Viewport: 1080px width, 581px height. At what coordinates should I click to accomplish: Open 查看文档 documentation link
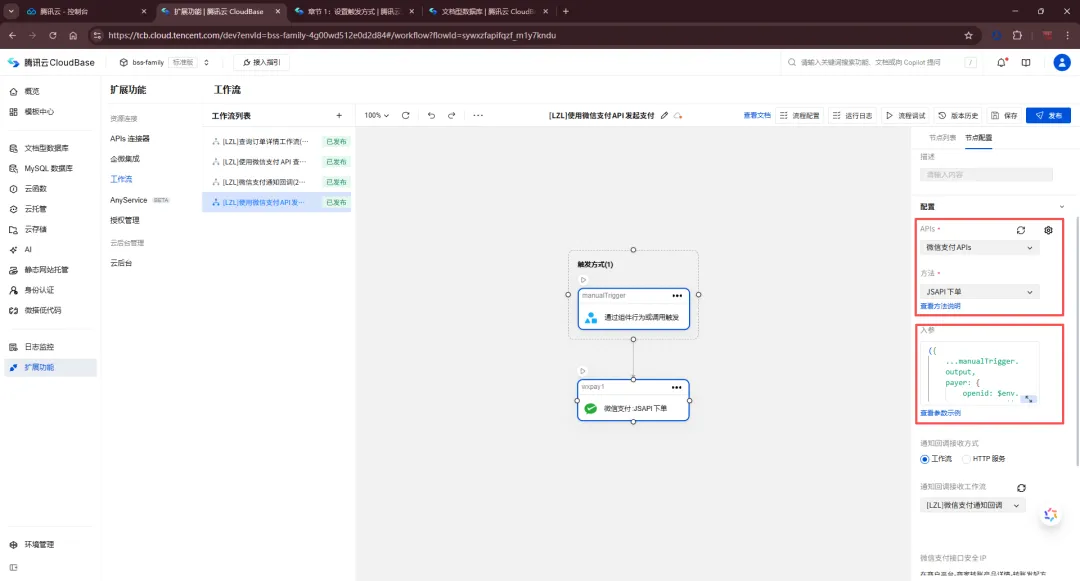757,116
